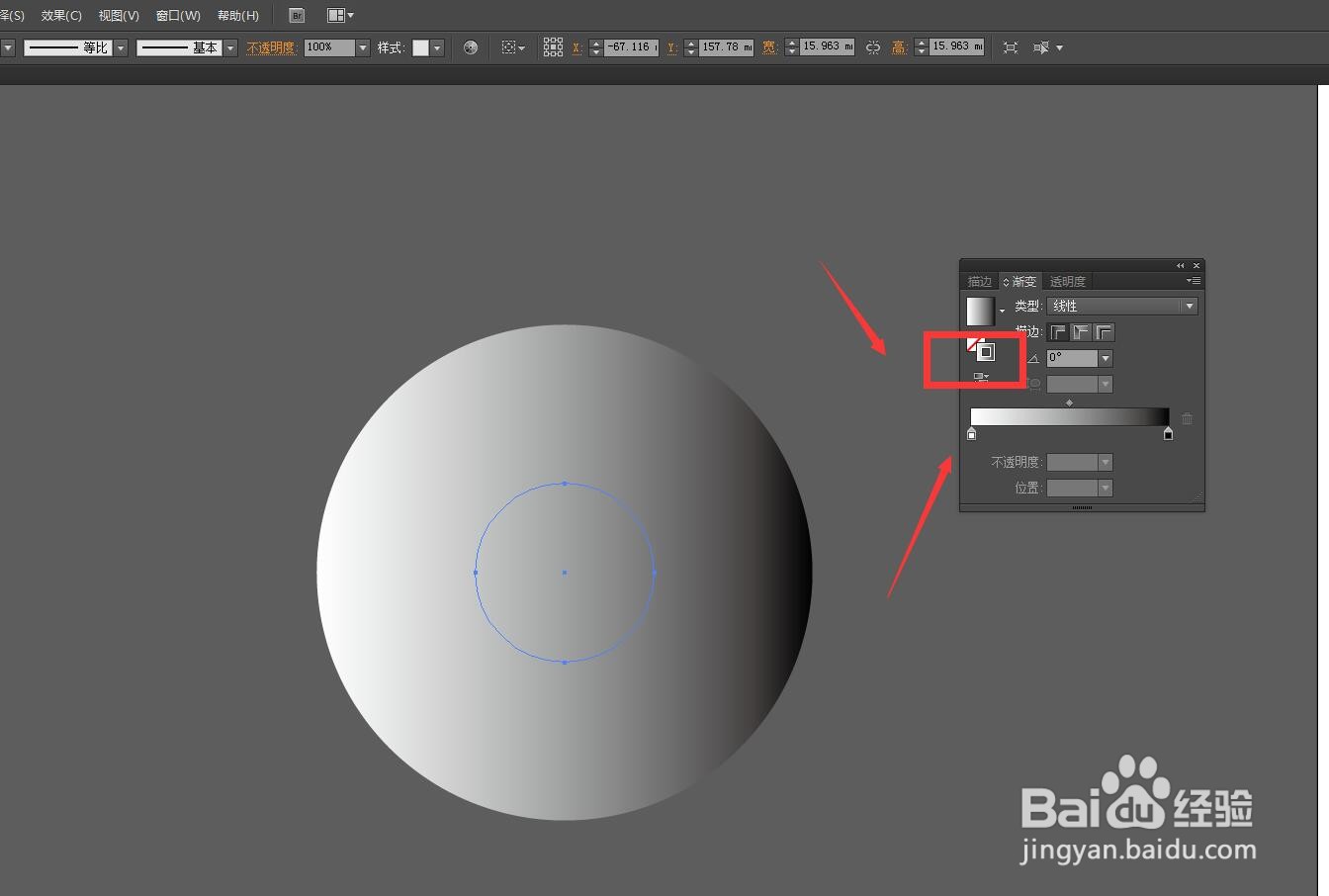Expand the 等比 stroke profile dropdown
This screenshot has height=896, width=1329.
coord(121,47)
